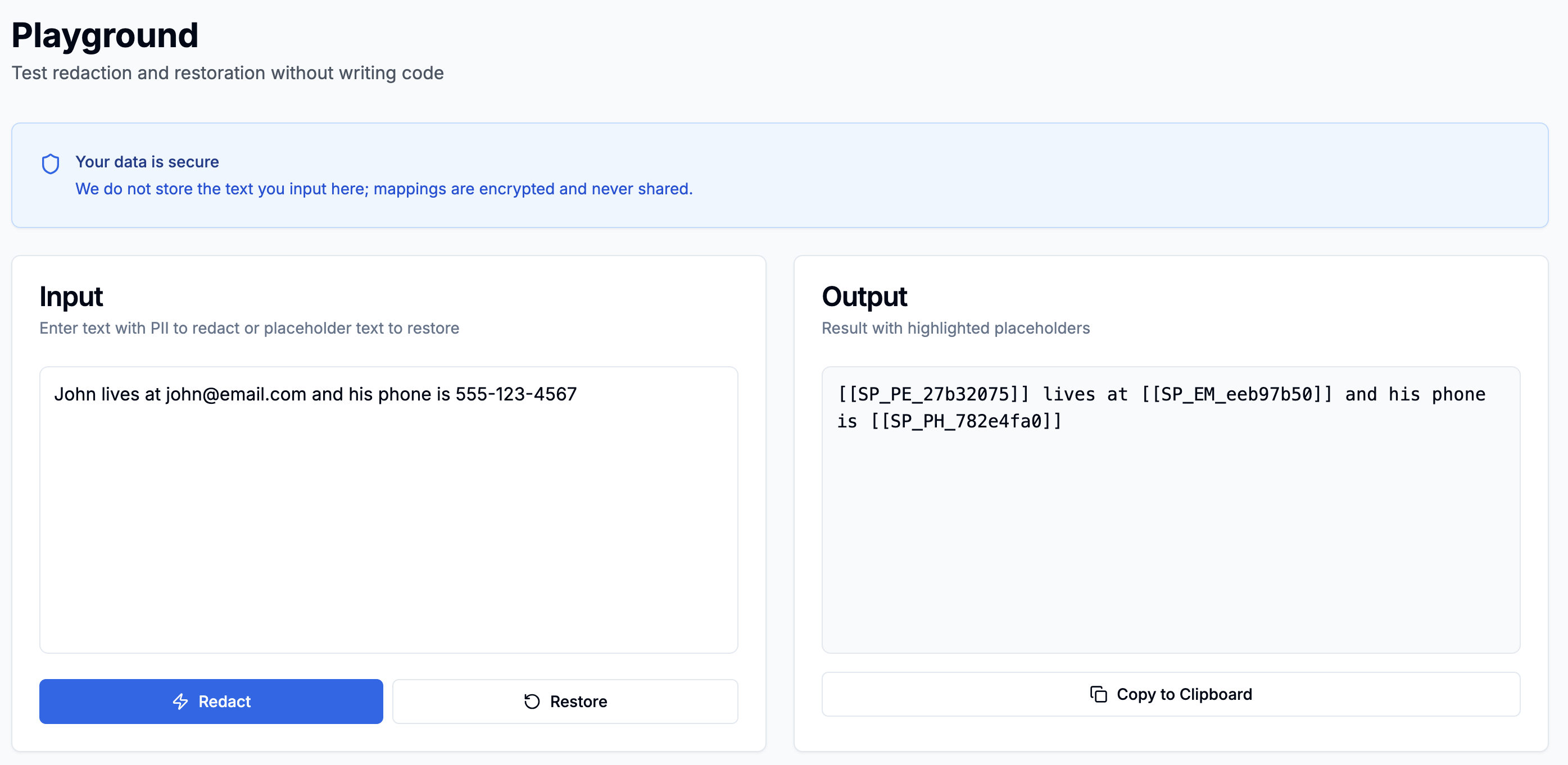Viewport: 1568px width, 765px height.
Task: Click the Output panel heading
Action: pyautogui.click(x=864, y=297)
